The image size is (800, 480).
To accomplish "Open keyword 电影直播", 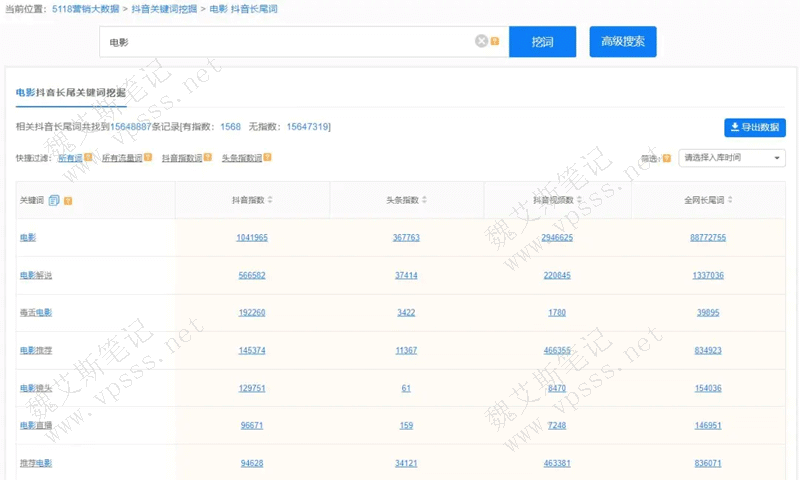I will pos(36,425).
